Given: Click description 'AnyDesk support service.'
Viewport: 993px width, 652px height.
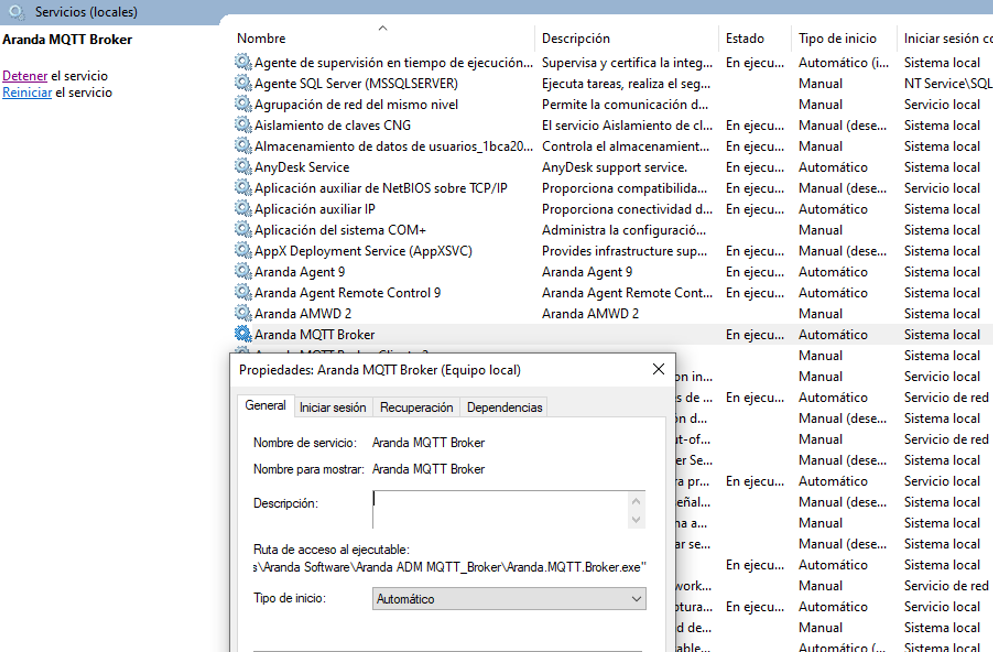Looking at the screenshot, I should [614, 167].
